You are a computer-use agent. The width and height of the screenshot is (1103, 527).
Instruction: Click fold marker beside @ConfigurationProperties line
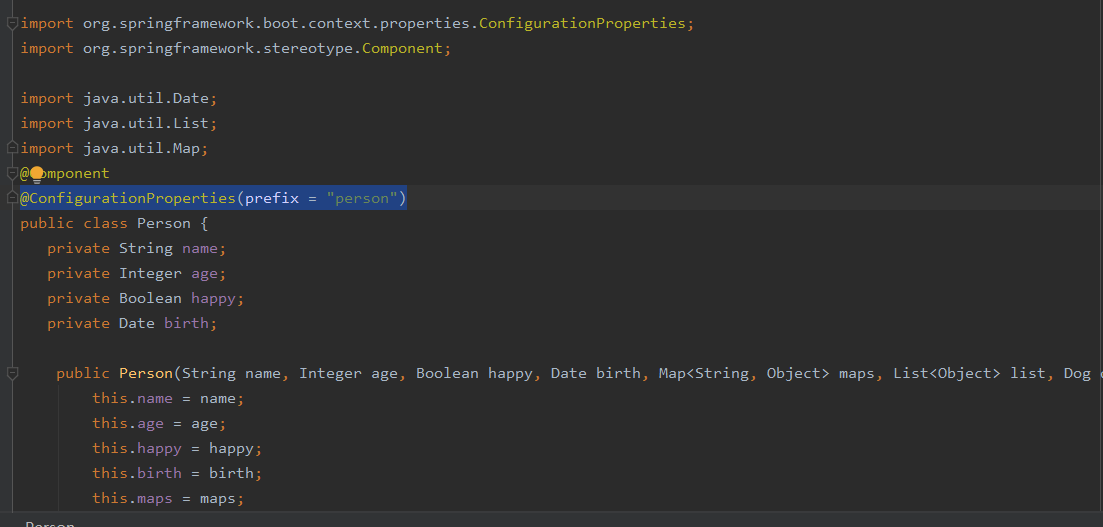[13, 198]
